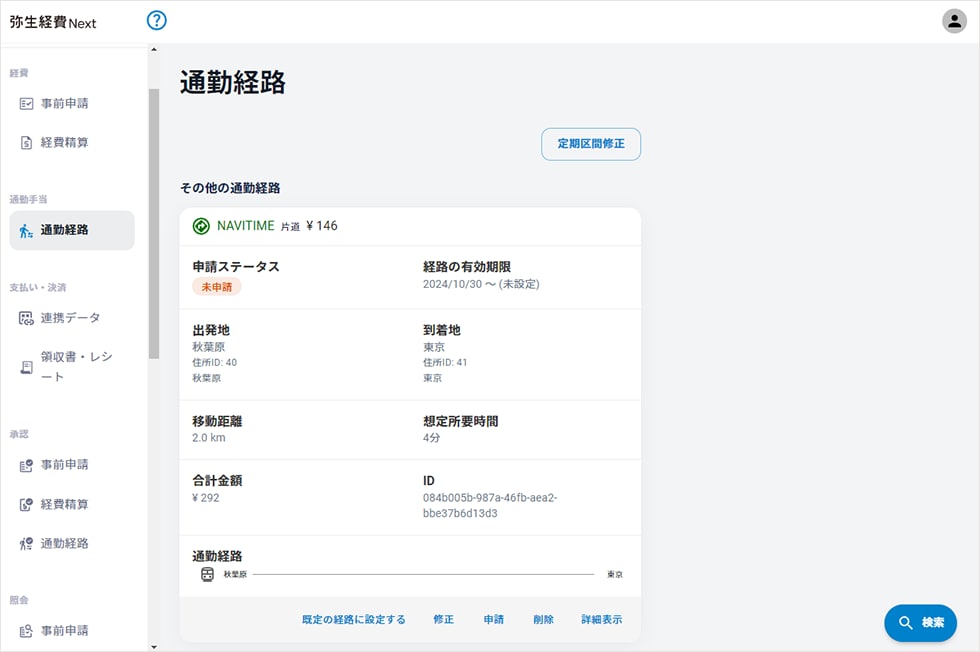Click the NAVITIME logo icon
The width and height of the screenshot is (980, 652).
coord(201,226)
